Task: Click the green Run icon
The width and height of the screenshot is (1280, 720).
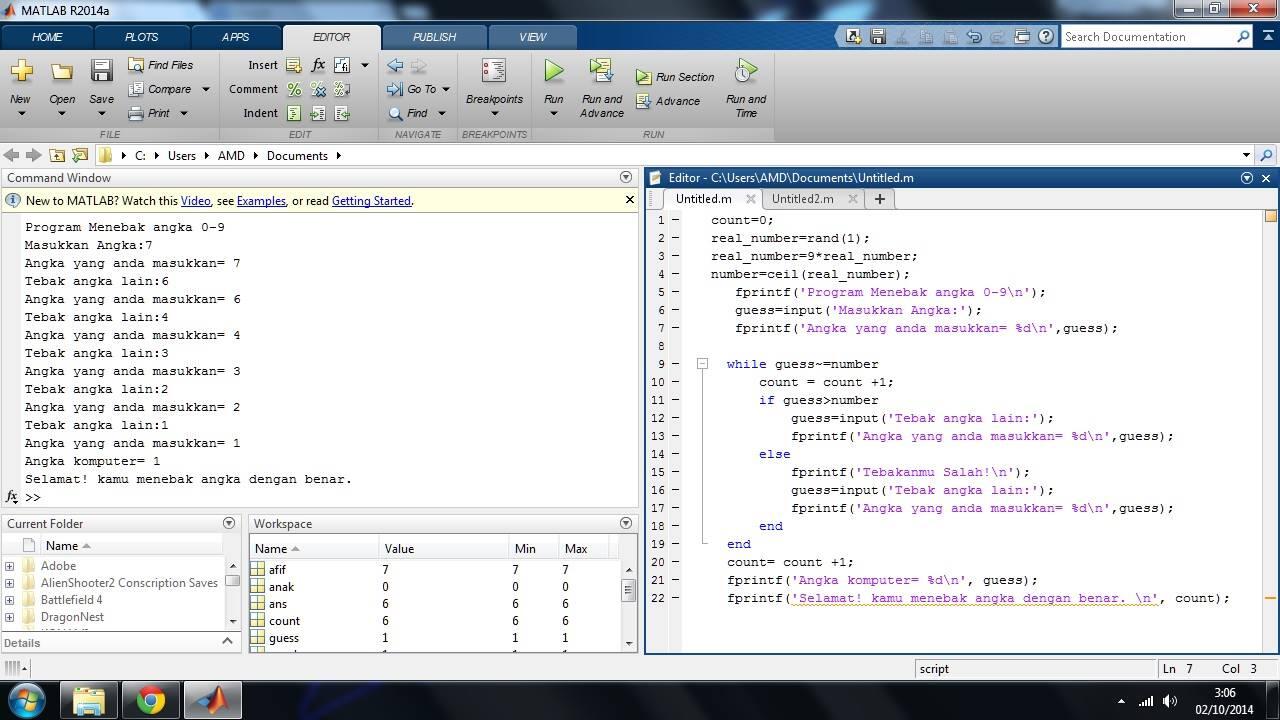Action: [553, 71]
